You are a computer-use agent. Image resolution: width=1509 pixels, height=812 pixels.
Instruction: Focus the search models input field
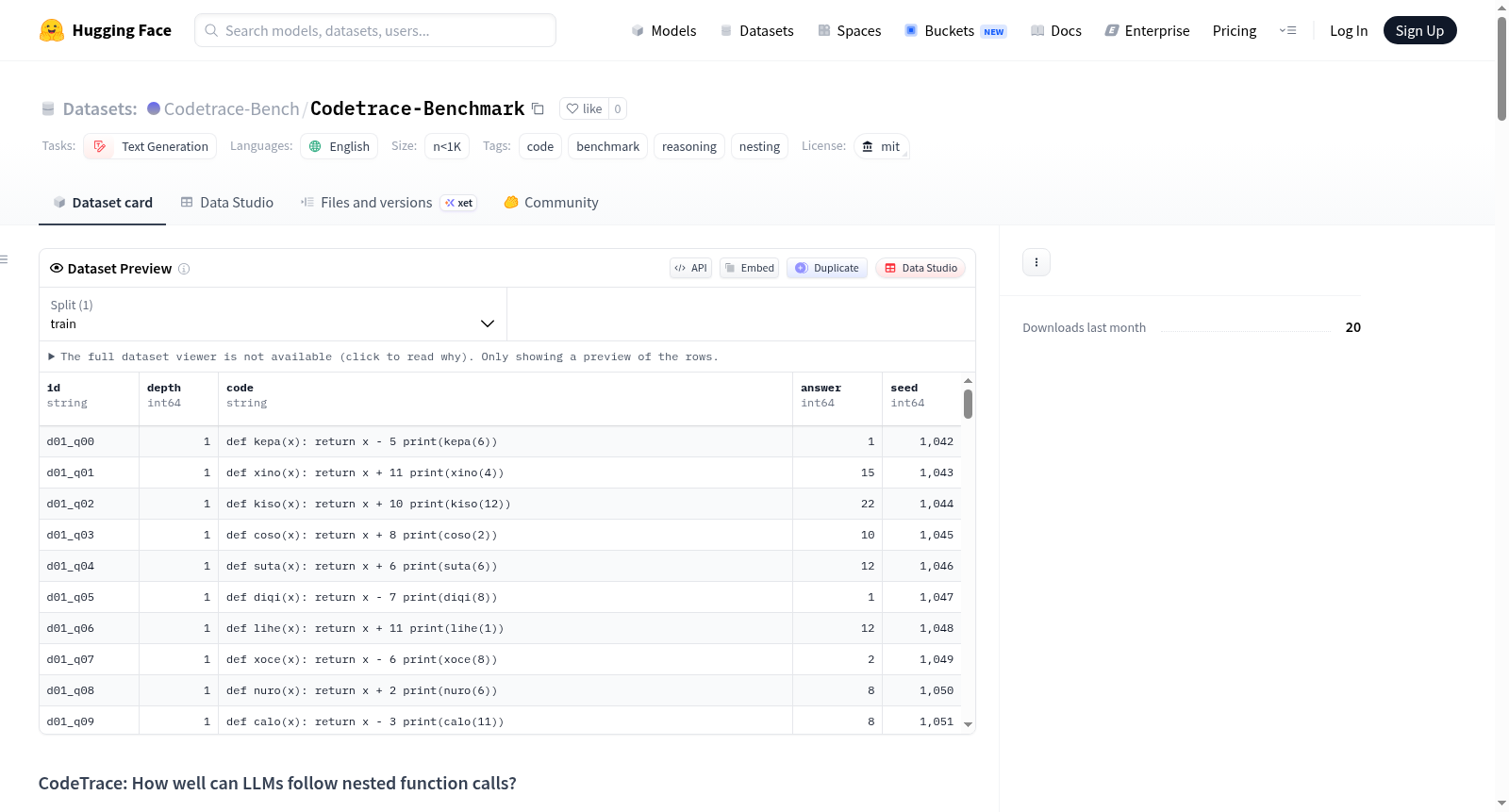click(375, 30)
